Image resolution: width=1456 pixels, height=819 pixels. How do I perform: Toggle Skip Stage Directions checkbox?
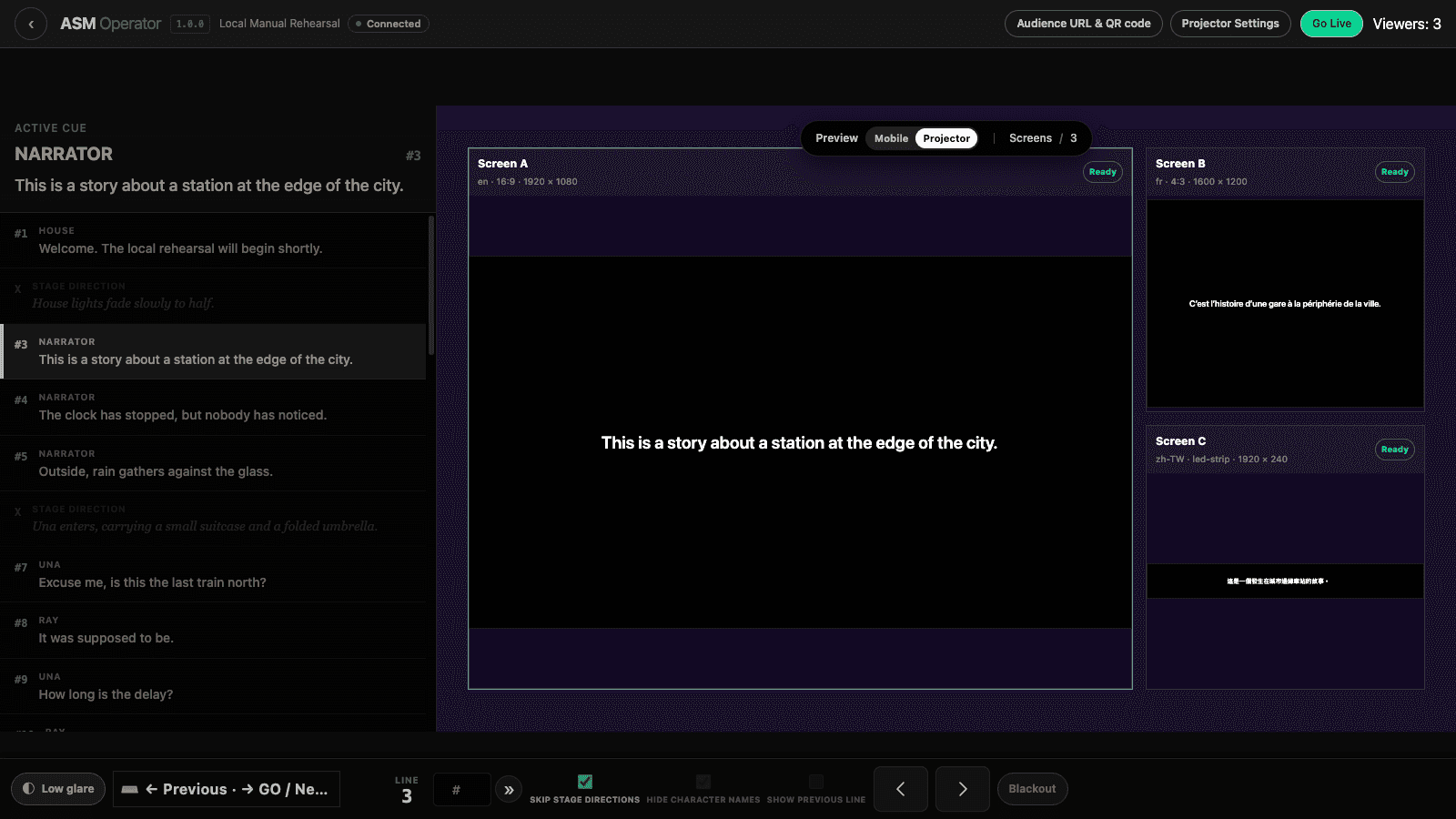tap(585, 782)
